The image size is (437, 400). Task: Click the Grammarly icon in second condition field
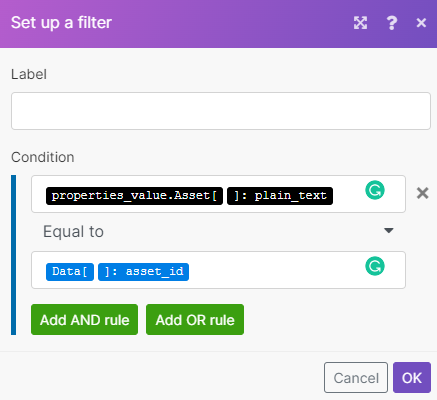pyautogui.click(x=375, y=266)
